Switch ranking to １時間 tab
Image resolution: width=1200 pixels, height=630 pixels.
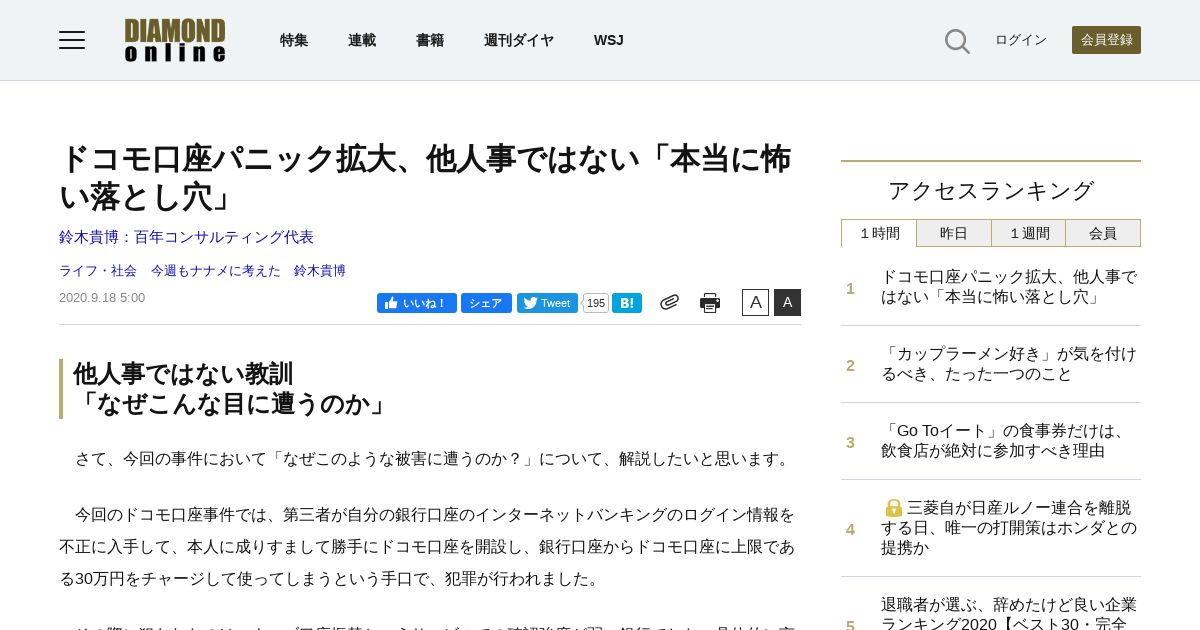coord(879,233)
